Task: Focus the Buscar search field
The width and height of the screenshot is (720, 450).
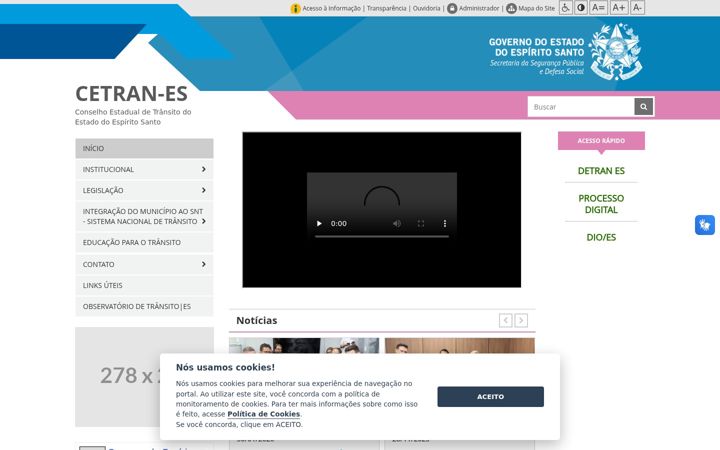Action: click(x=581, y=107)
